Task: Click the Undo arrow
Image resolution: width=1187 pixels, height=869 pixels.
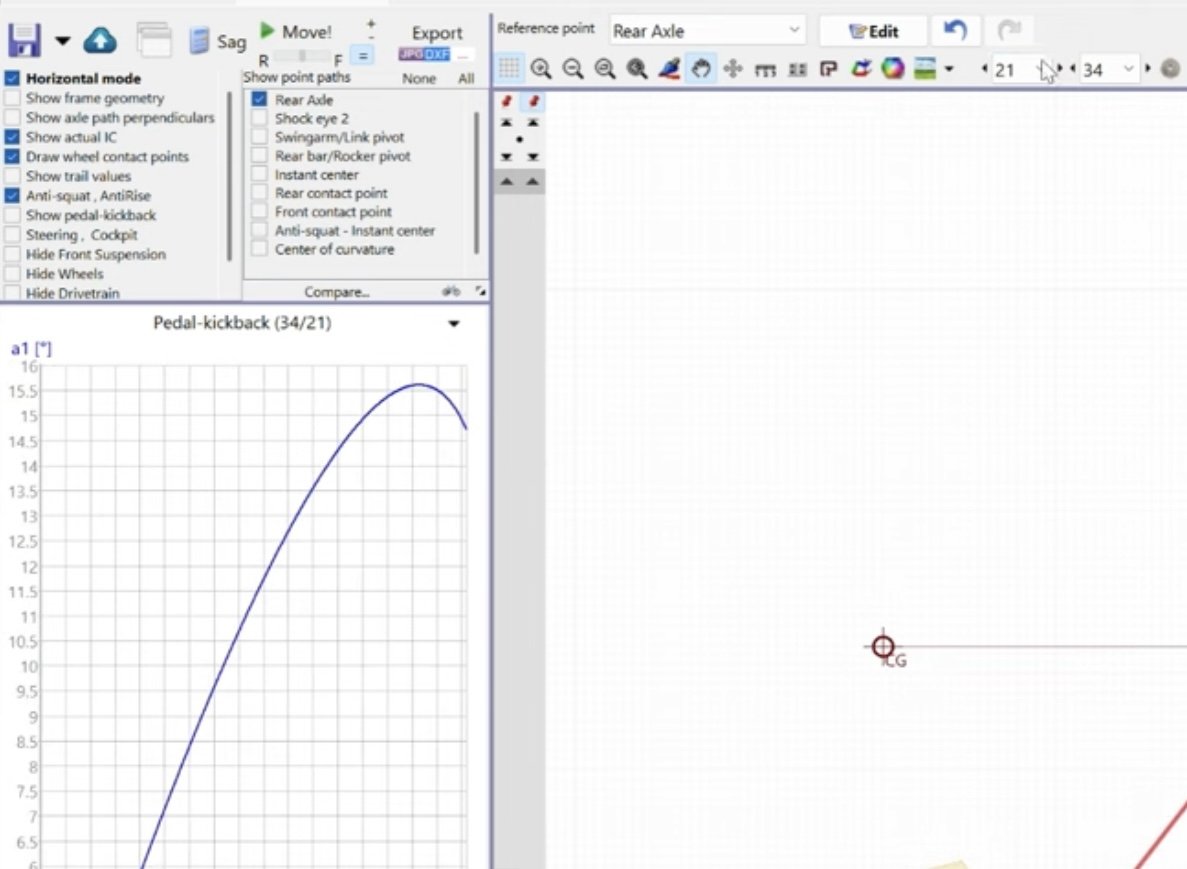Action: click(955, 30)
